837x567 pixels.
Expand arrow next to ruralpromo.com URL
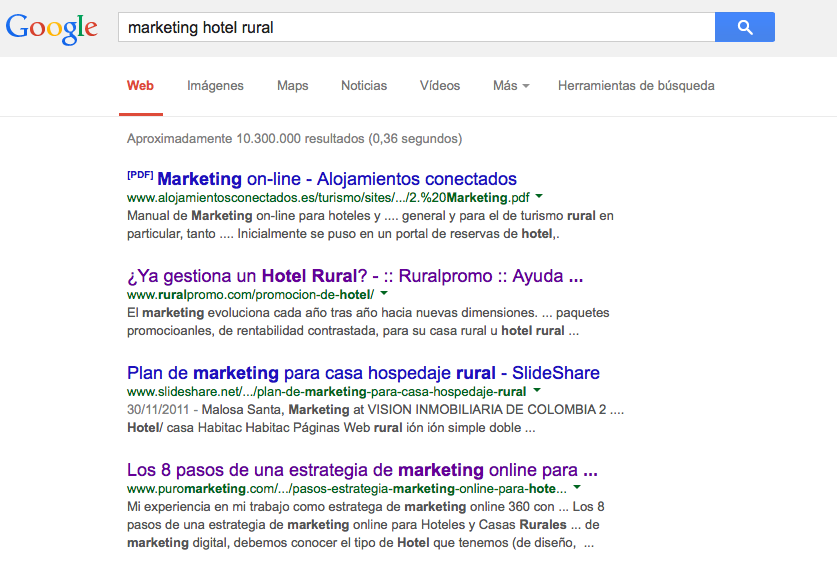(384, 294)
